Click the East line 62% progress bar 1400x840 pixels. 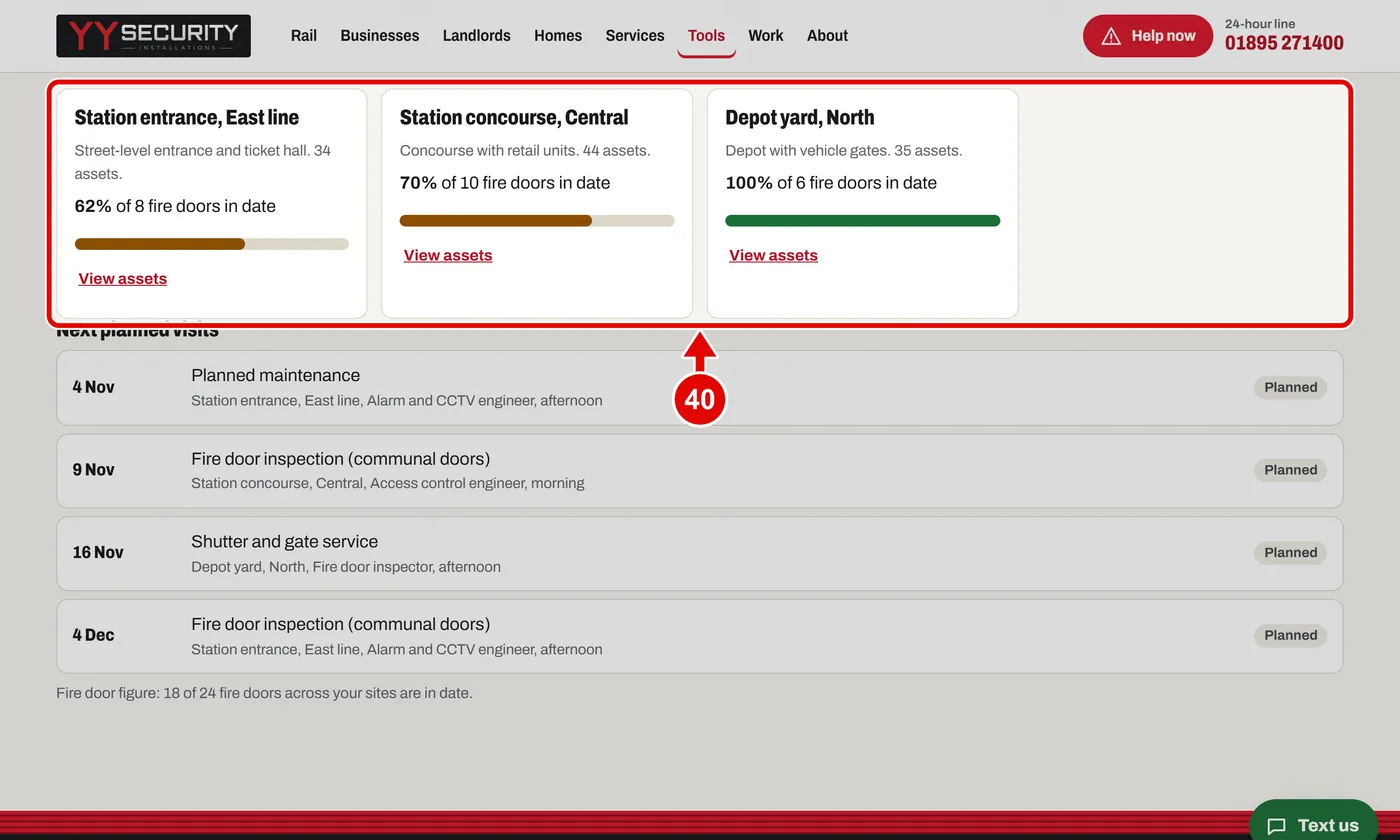[x=212, y=244]
